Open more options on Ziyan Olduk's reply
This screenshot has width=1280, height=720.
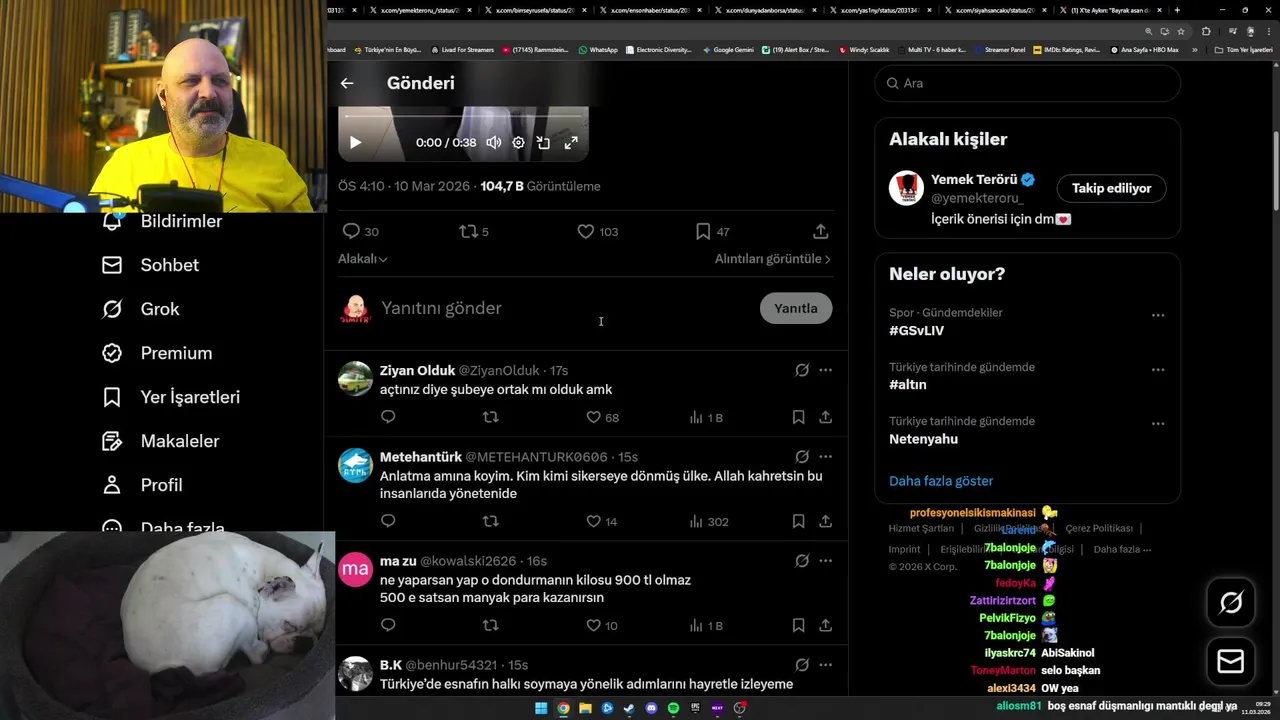point(826,370)
